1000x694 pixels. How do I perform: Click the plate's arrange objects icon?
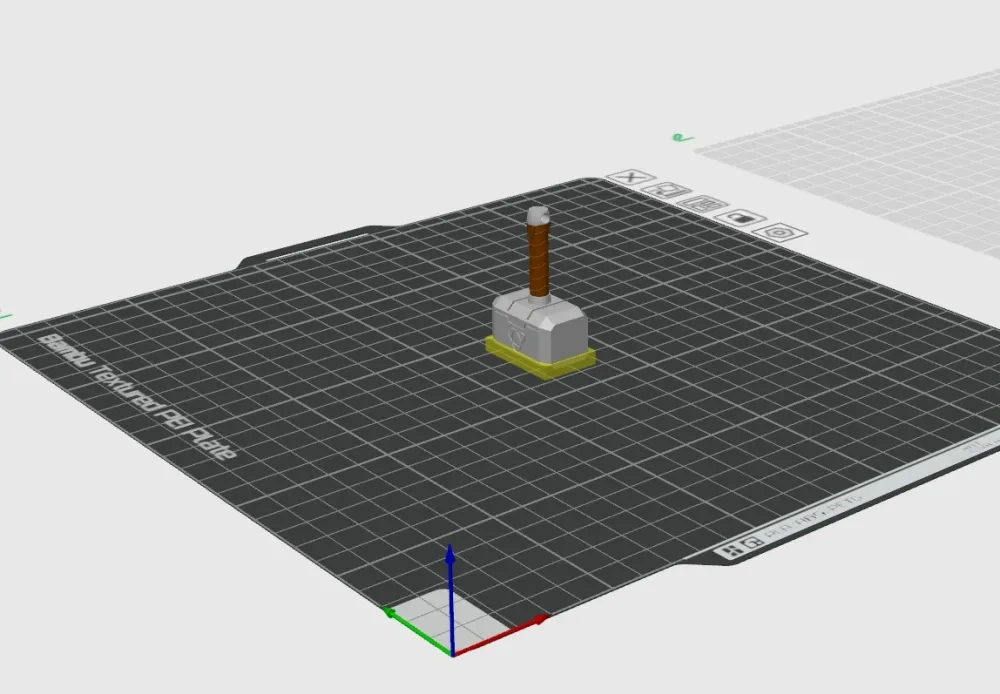click(702, 204)
